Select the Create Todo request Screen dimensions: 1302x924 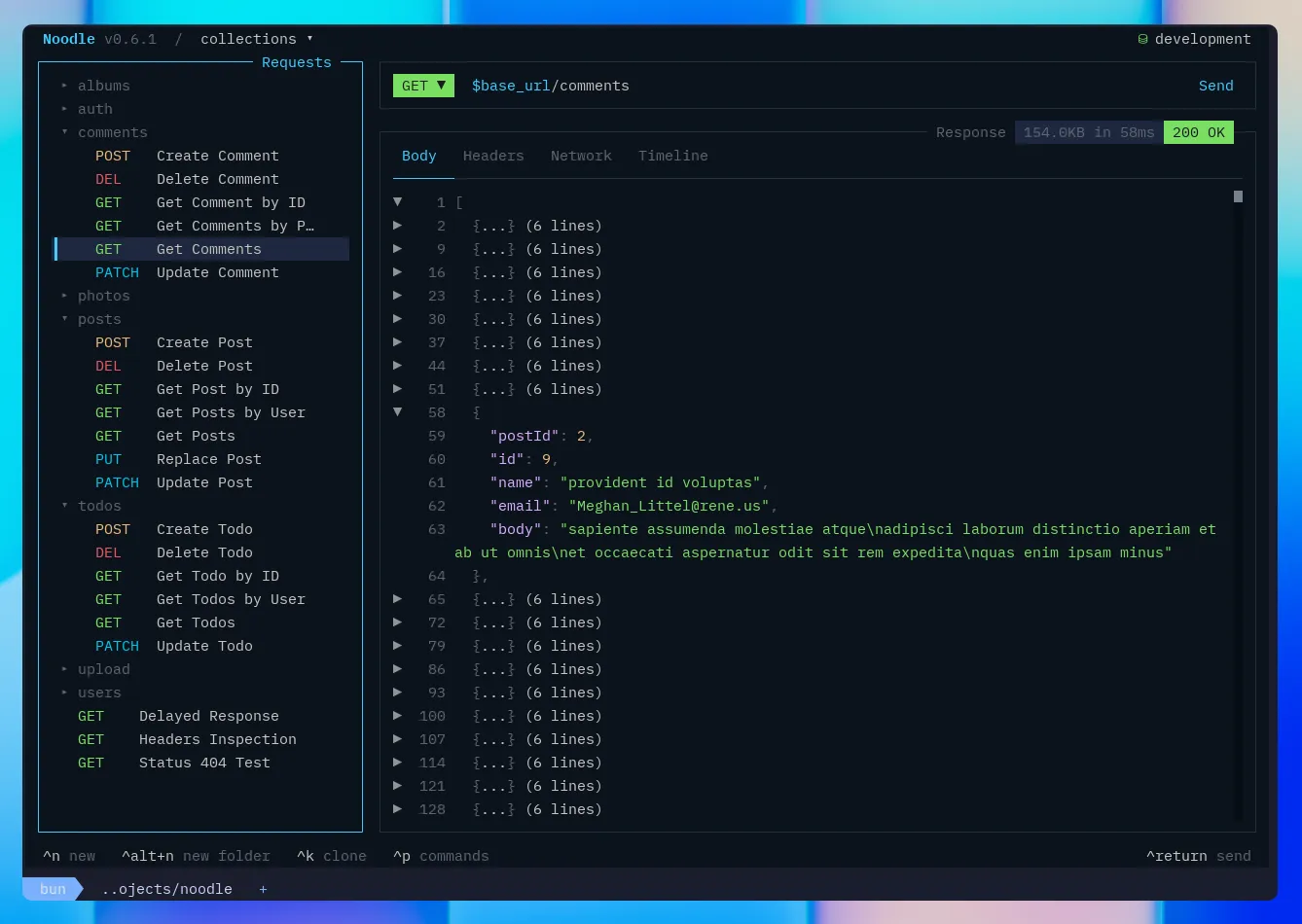200,529
